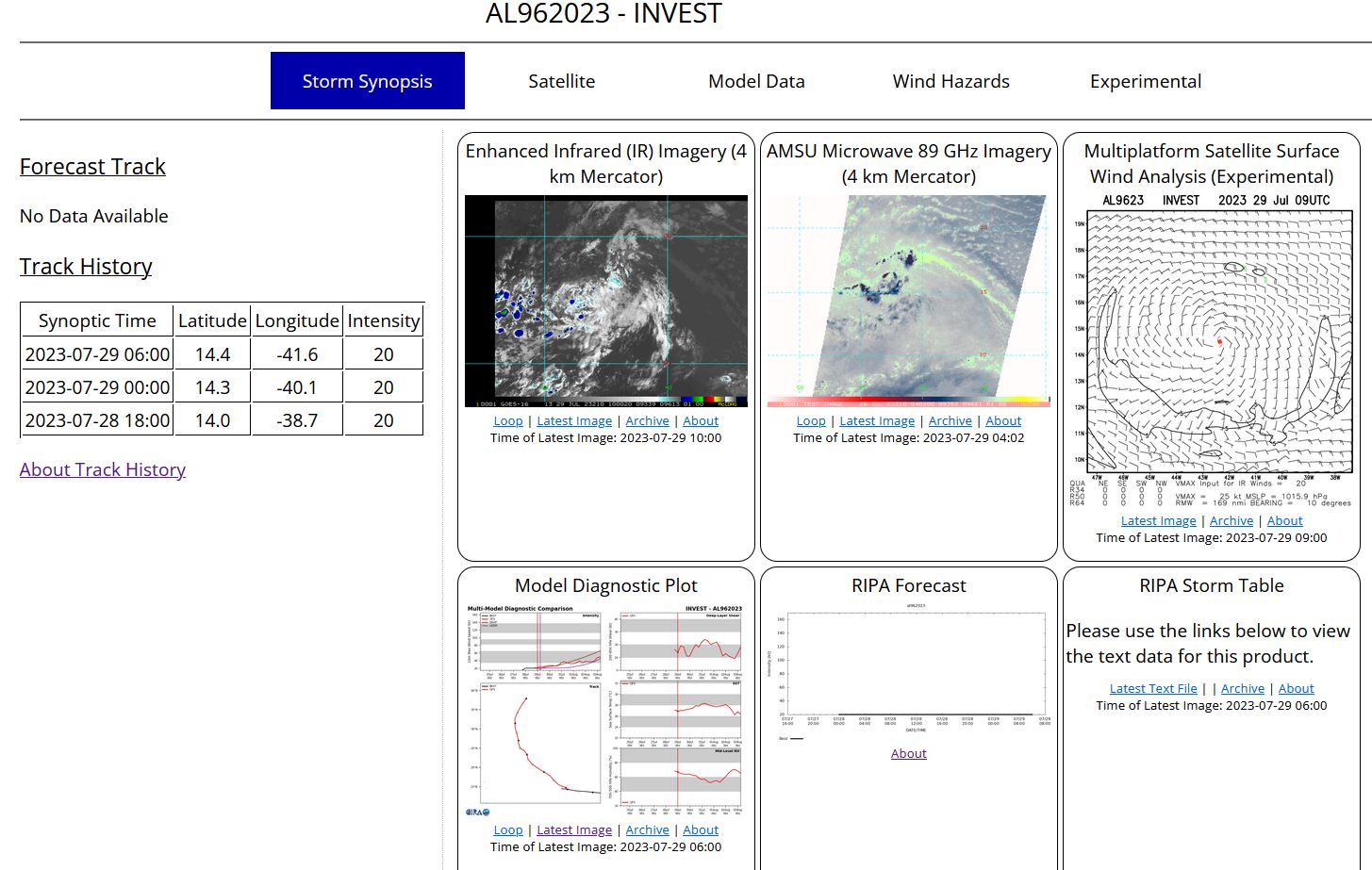Play the Loop under Enhanced Infrared imagery
The width and height of the screenshot is (1372, 870).
[507, 421]
